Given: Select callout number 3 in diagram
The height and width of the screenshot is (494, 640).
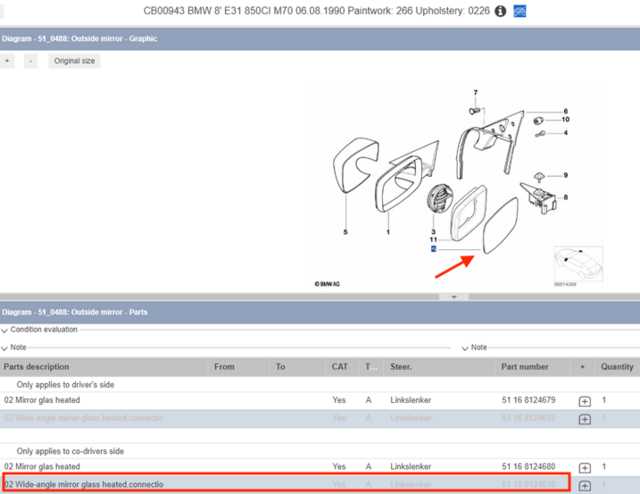Looking at the screenshot, I should click(x=433, y=232).
